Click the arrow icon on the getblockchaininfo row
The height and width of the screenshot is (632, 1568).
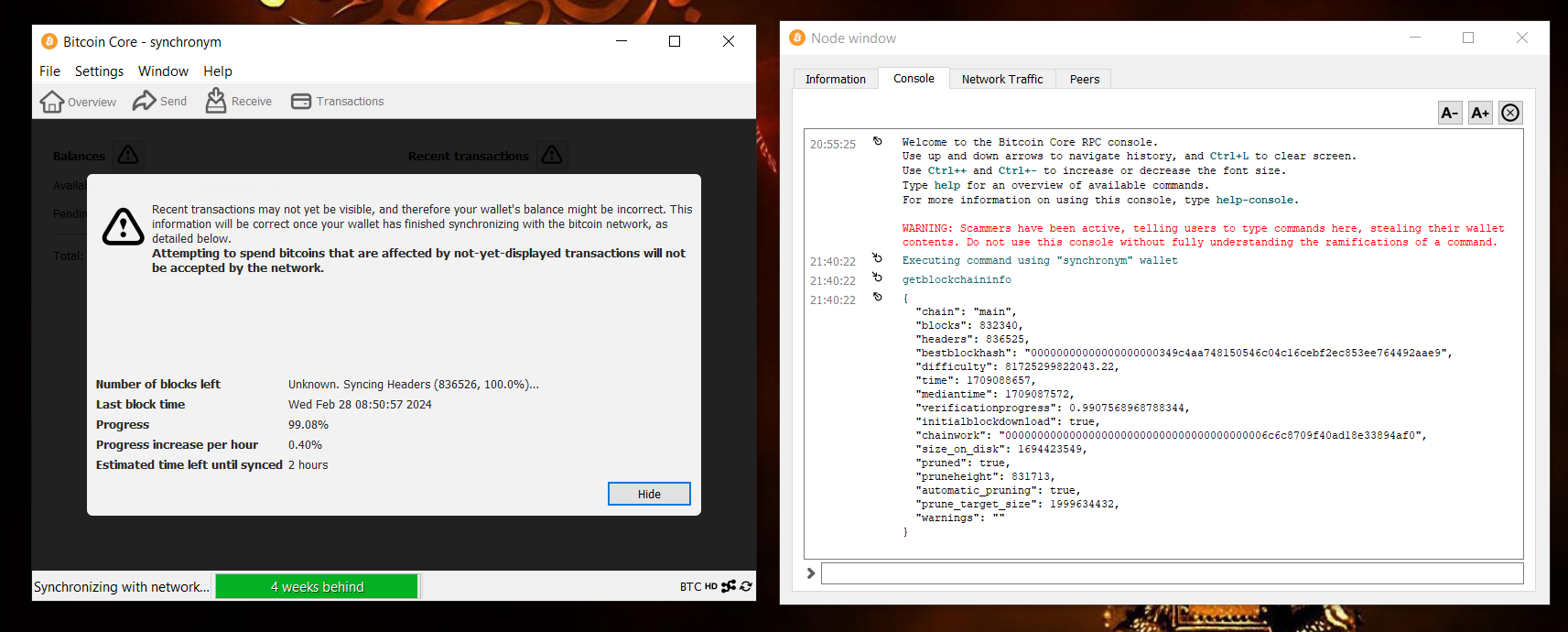[878, 277]
